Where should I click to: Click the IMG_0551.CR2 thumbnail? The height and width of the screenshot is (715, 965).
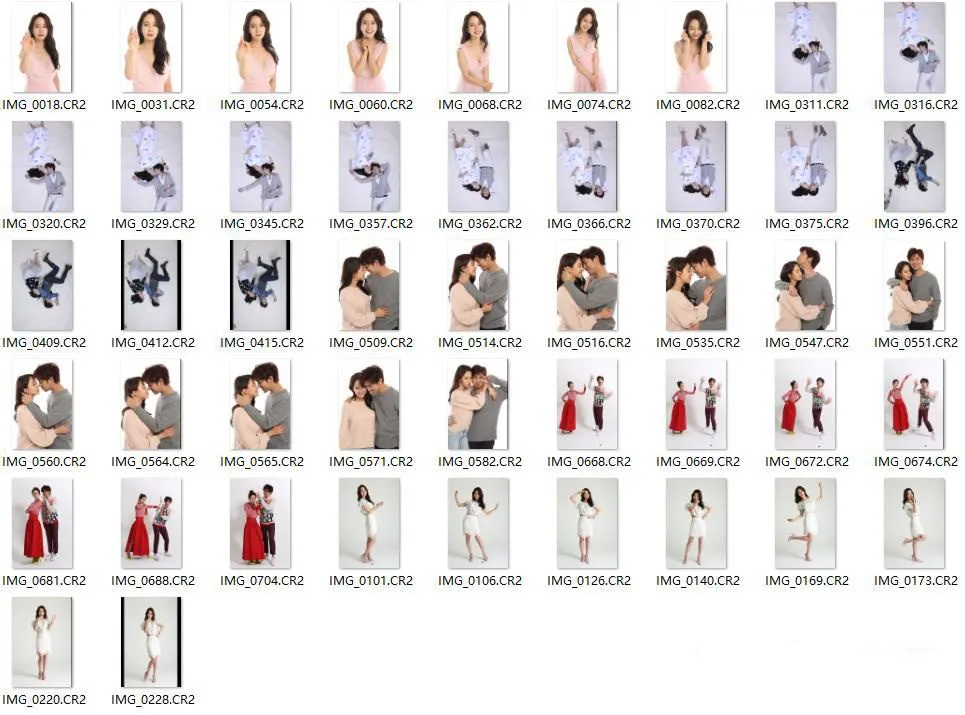914,286
